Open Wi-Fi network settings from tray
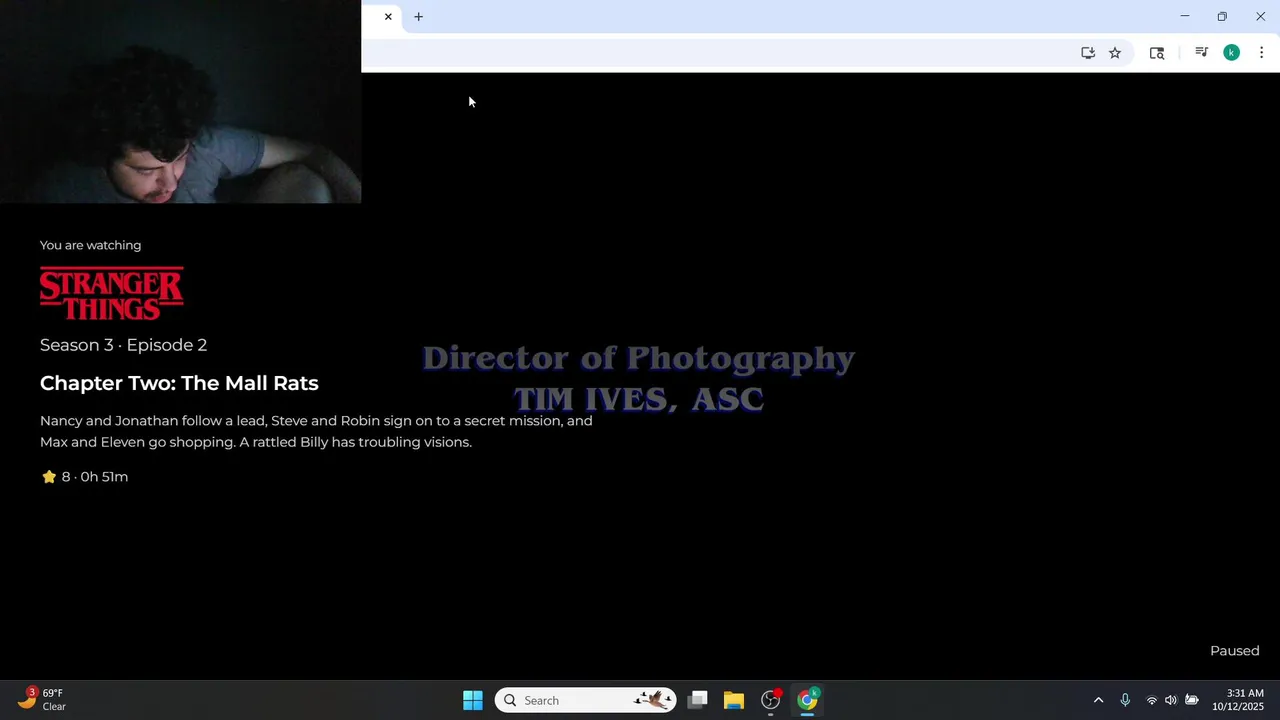The width and height of the screenshot is (1280, 720). [1151, 700]
